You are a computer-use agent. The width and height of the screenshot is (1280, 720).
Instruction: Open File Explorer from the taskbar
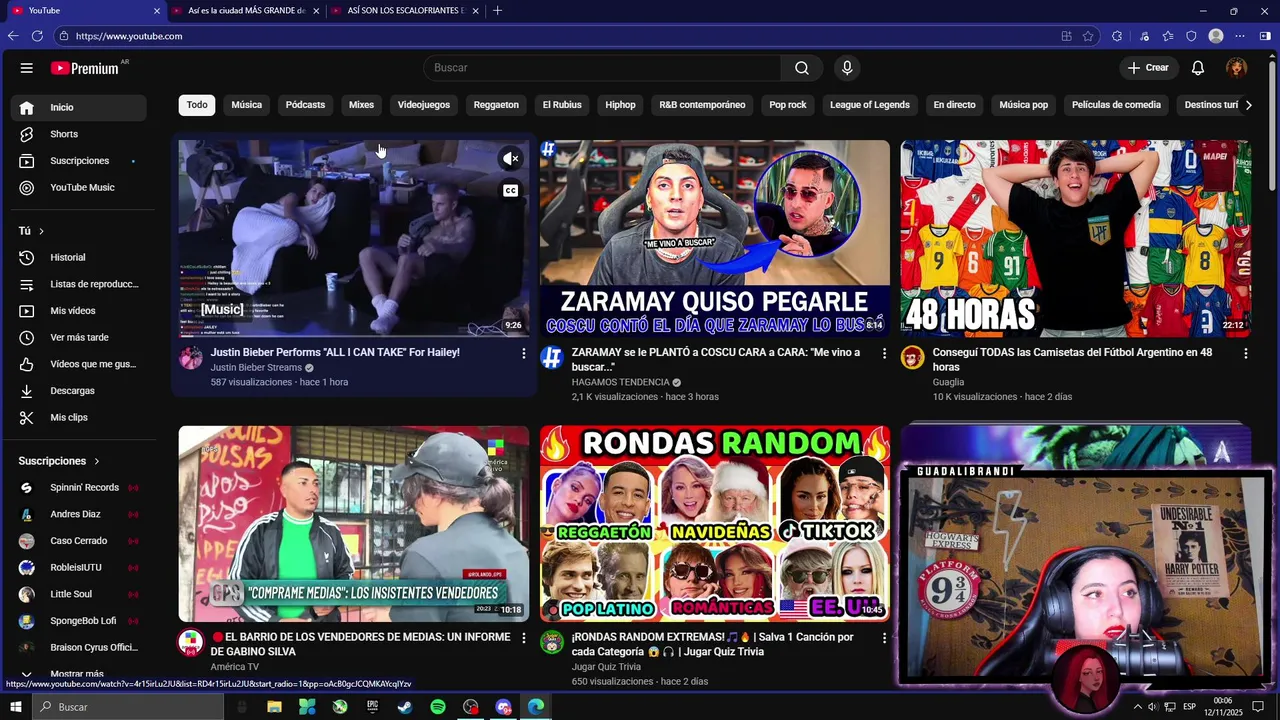274,707
